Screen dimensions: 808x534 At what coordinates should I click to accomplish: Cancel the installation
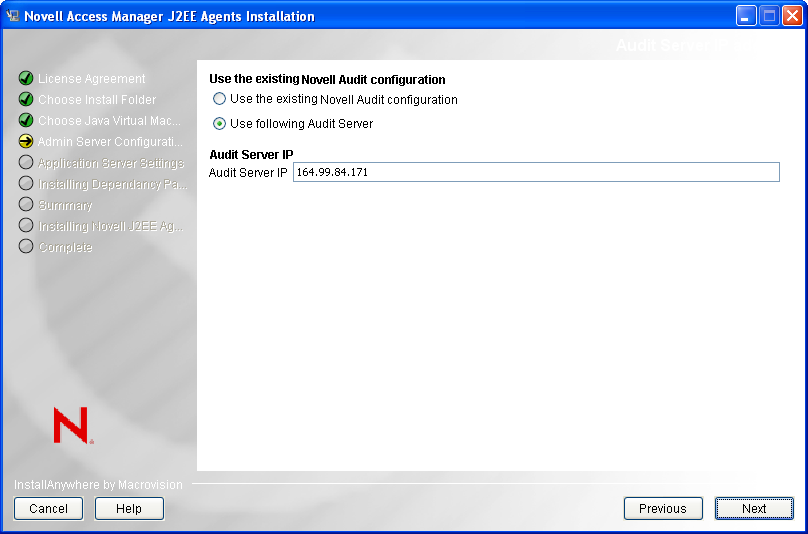point(48,509)
